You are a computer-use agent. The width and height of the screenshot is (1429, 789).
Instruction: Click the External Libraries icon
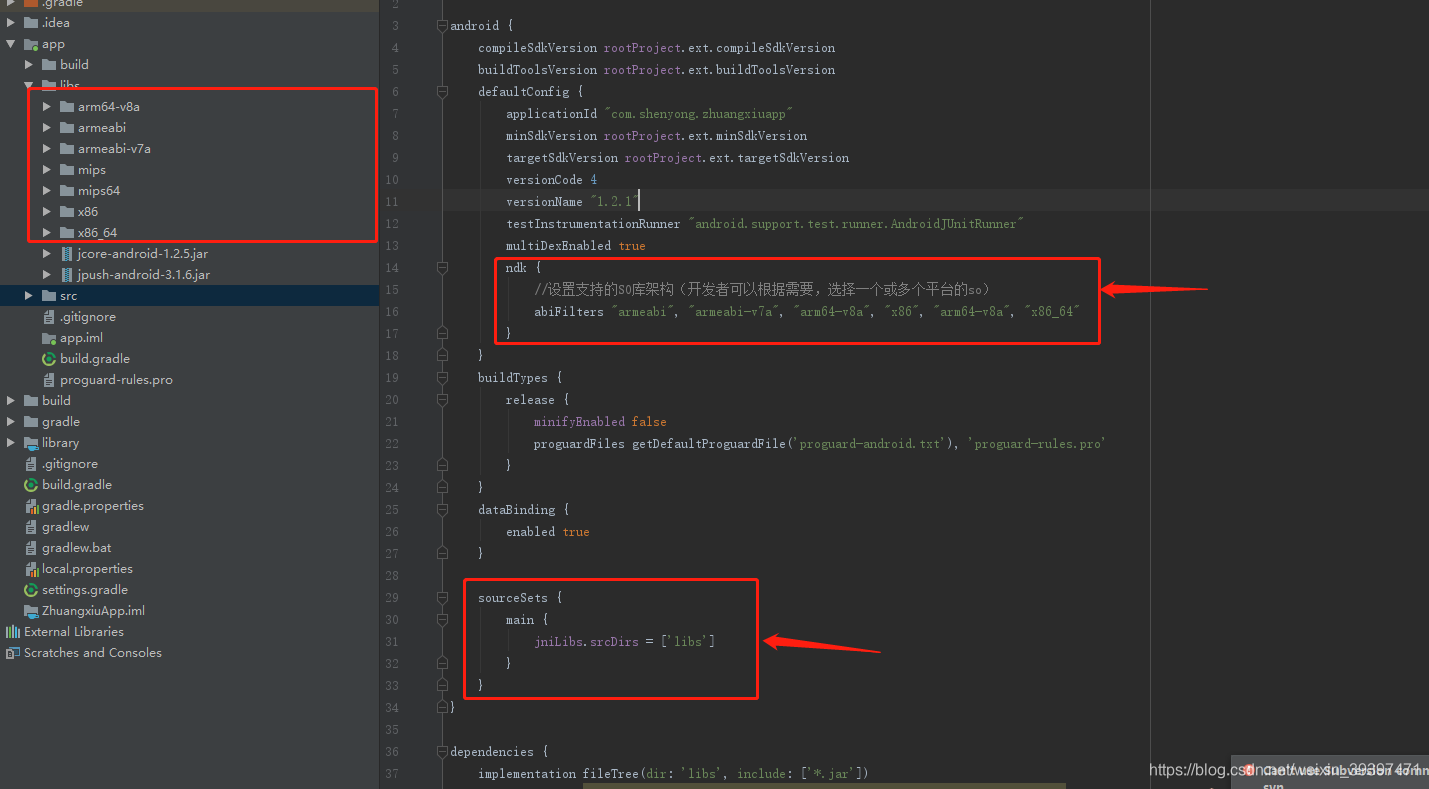click(13, 631)
